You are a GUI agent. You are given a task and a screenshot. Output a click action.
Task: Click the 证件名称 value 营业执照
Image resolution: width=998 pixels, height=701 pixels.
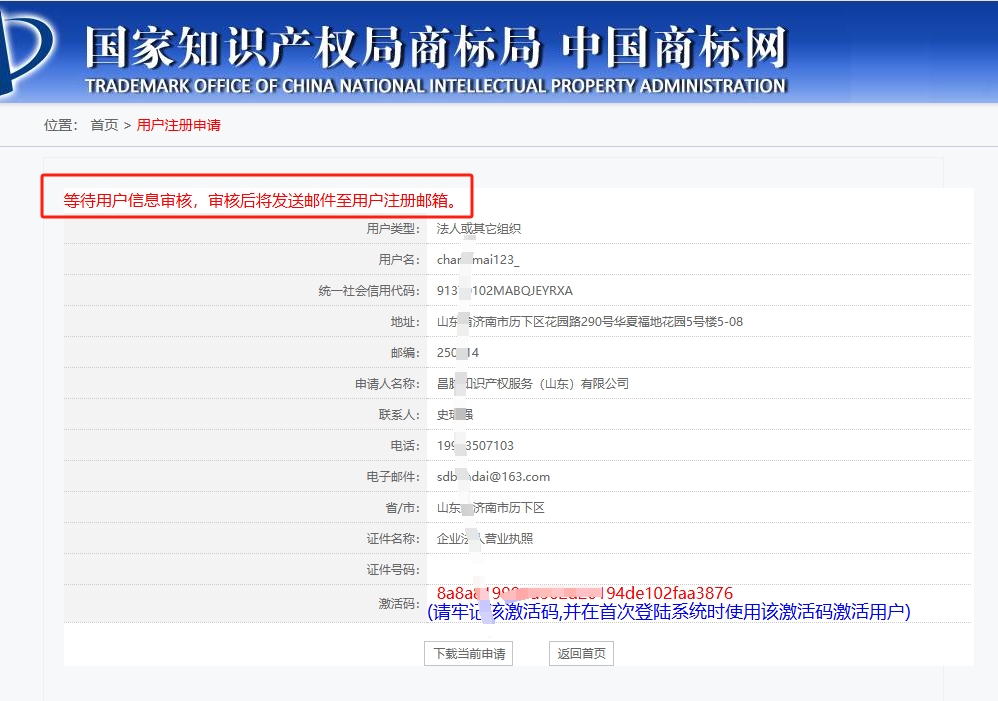pyautogui.click(x=485, y=539)
